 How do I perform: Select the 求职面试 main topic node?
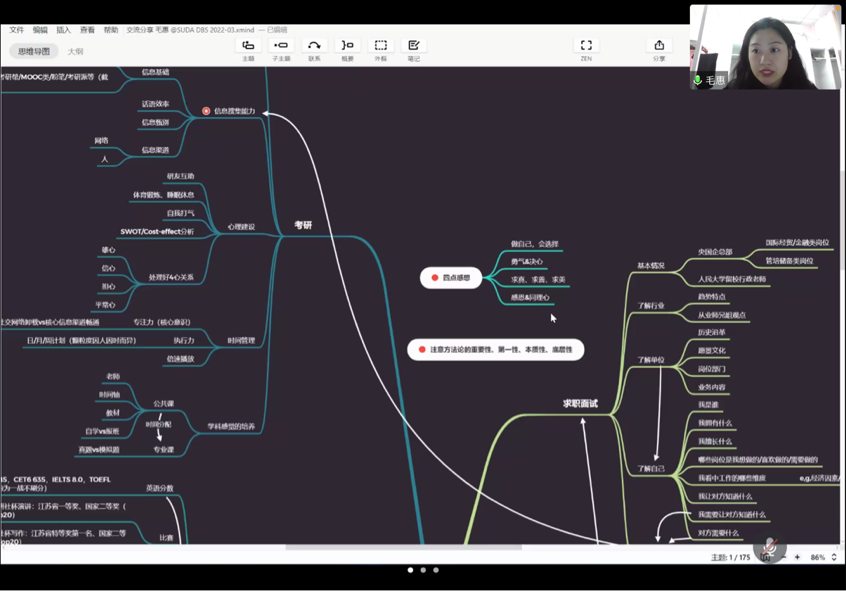(x=580, y=403)
